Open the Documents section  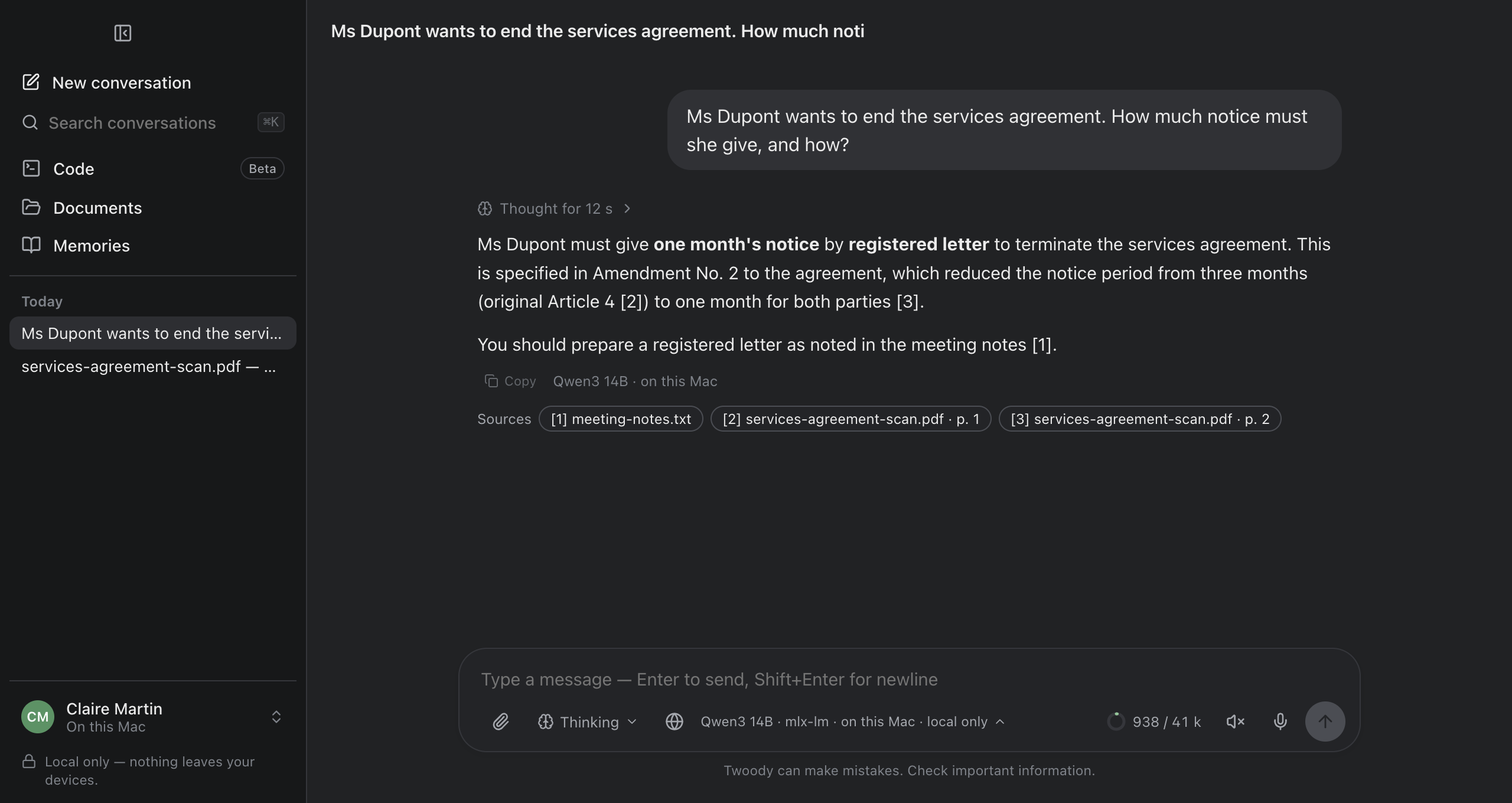coord(153,208)
